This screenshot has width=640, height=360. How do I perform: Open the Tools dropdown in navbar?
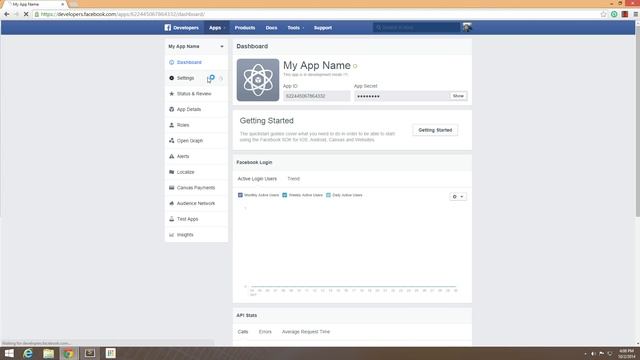296,28
